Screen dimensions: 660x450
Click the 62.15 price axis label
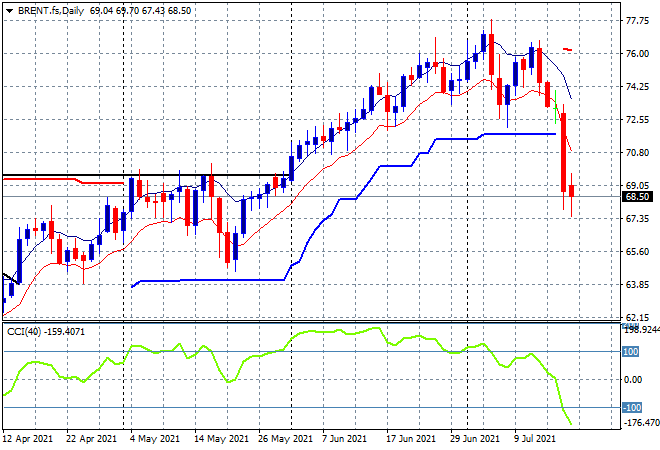coord(637,317)
